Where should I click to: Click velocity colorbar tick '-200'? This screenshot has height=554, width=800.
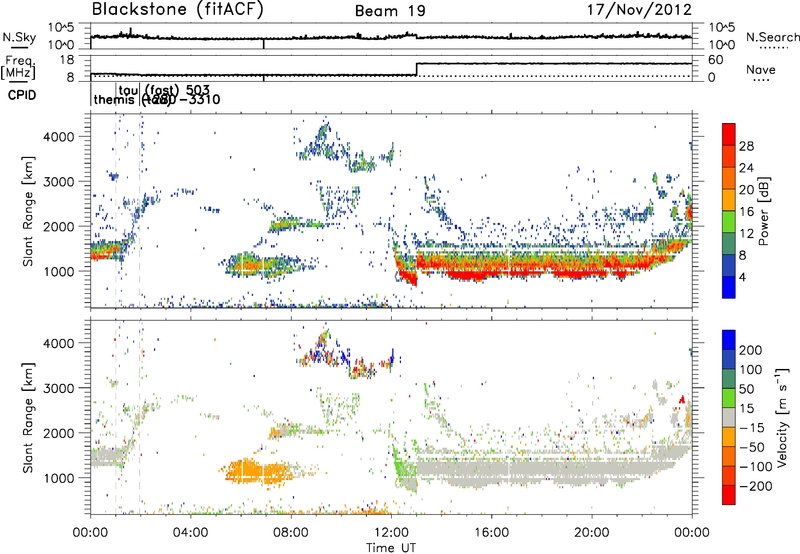pyautogui.click(x=755, y=486)
